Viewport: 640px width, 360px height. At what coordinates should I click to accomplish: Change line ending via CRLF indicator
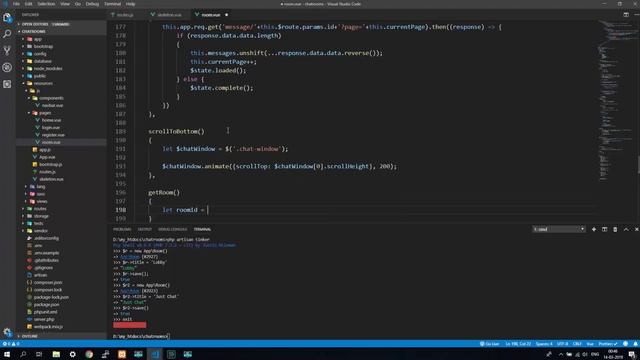(x=577, y=344)
